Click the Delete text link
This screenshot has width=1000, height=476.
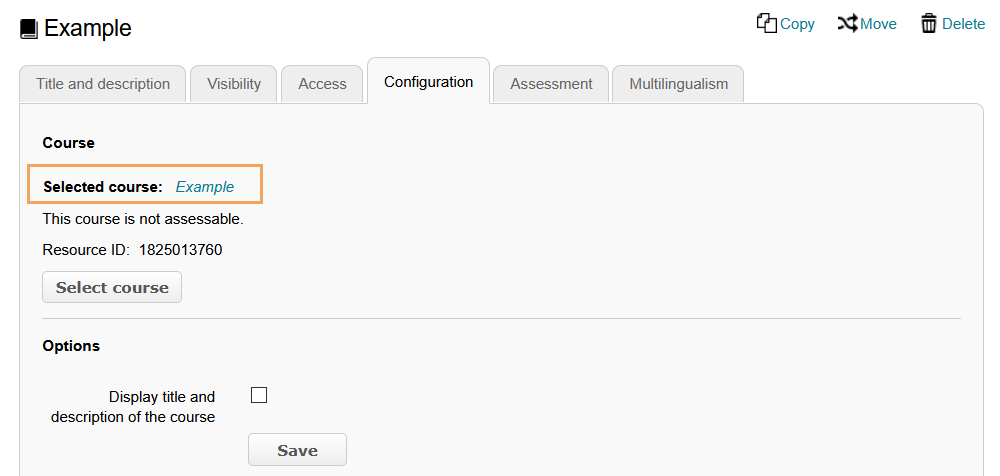tap(963, 24)
